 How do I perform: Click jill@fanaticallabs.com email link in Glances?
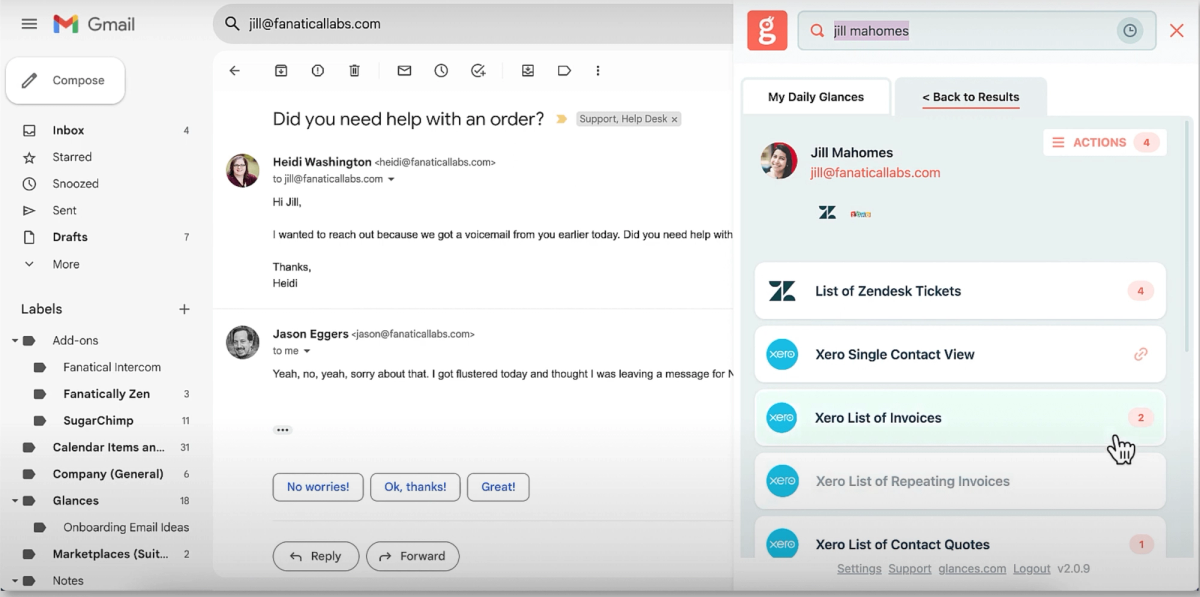[875, 173]
